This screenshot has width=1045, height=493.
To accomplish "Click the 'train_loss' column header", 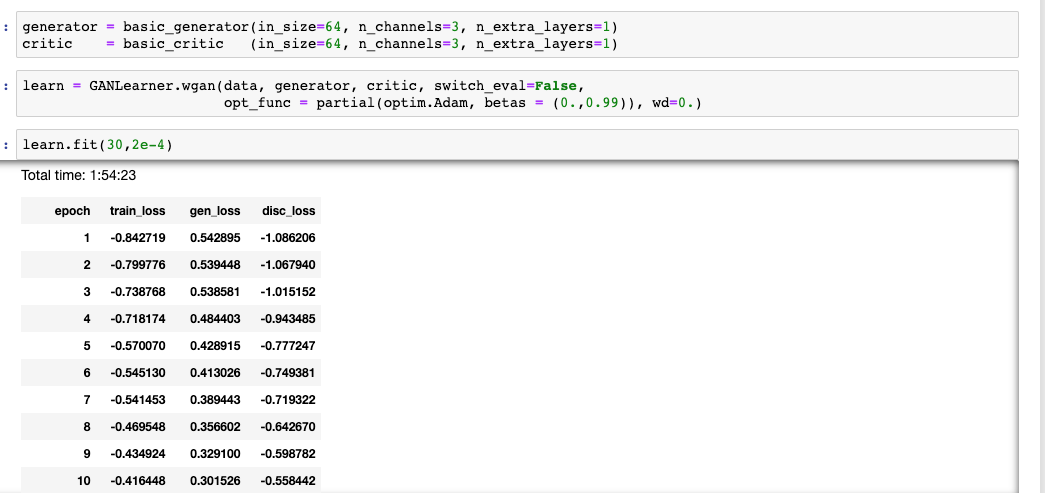I will [137, 211].
